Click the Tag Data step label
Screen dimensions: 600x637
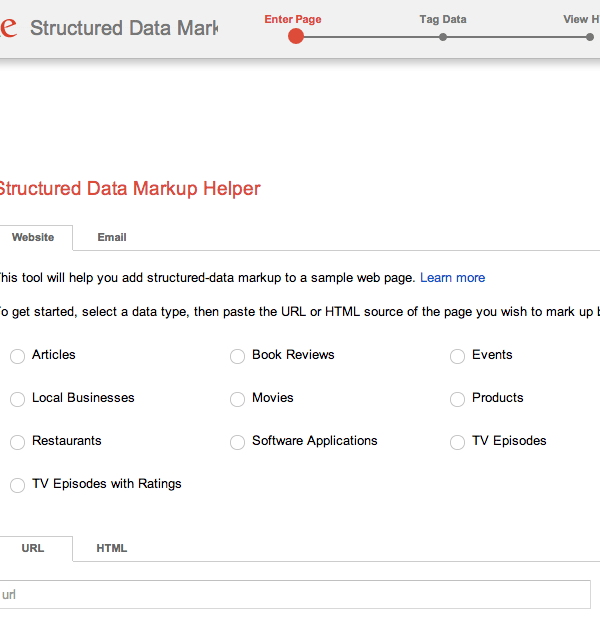tap(443, 19)
